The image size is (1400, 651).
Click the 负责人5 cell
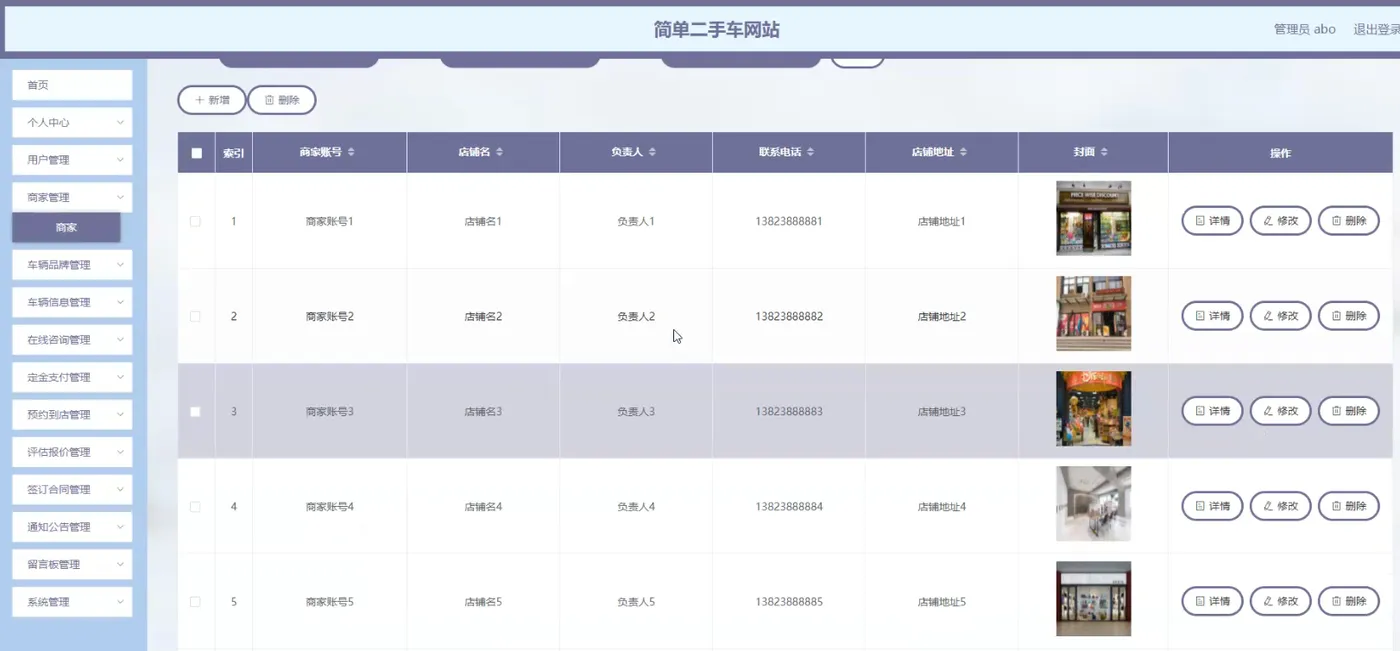tap(636, 602)
